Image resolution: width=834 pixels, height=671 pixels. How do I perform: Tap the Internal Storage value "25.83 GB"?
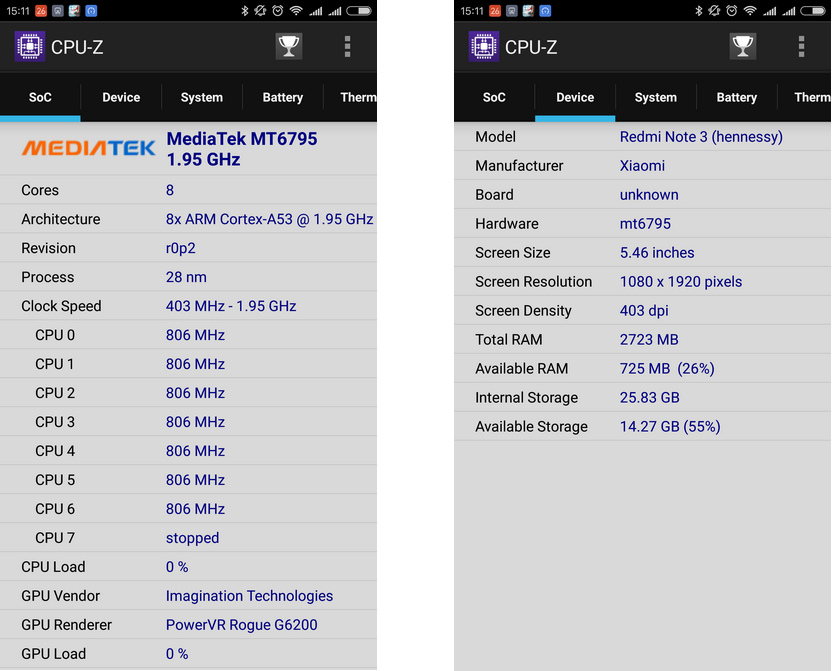point(650,398)
